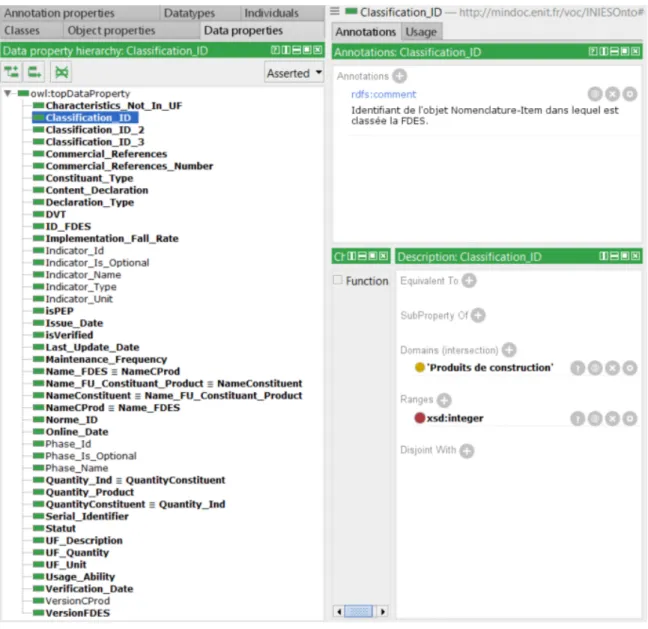Viewport: 648px width, 629px height.
Task: Annotate the xsd:integer range axiom
Action: (x=595, y=419)
